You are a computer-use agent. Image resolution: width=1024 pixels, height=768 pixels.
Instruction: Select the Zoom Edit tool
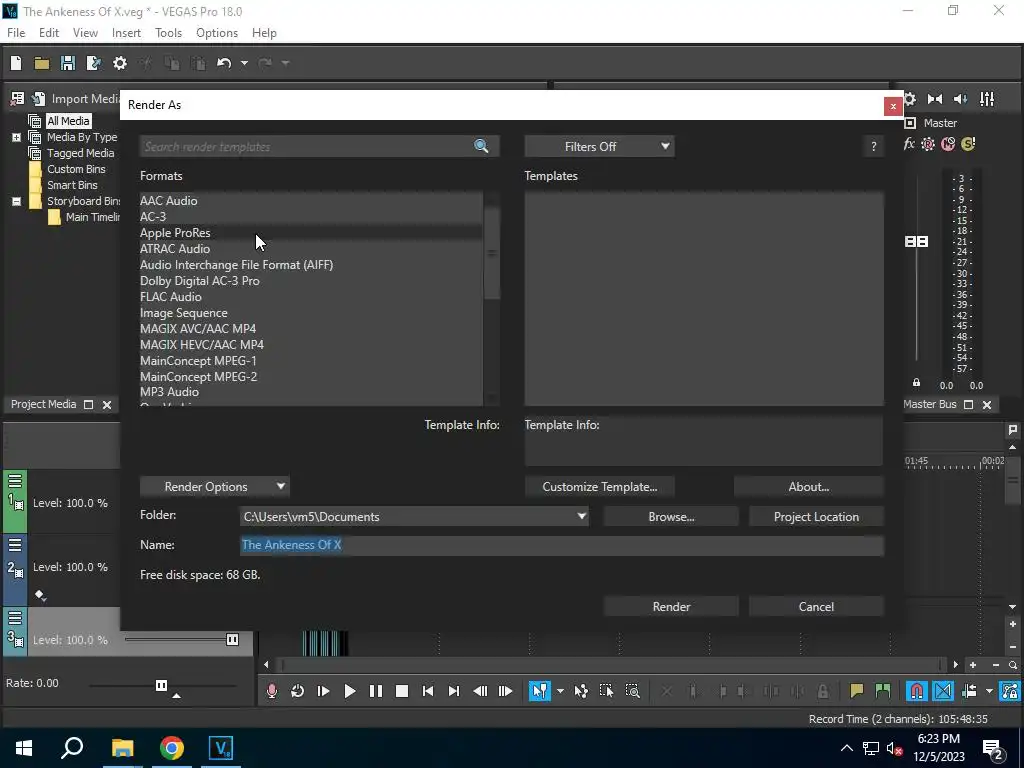[x=632, y=691]
